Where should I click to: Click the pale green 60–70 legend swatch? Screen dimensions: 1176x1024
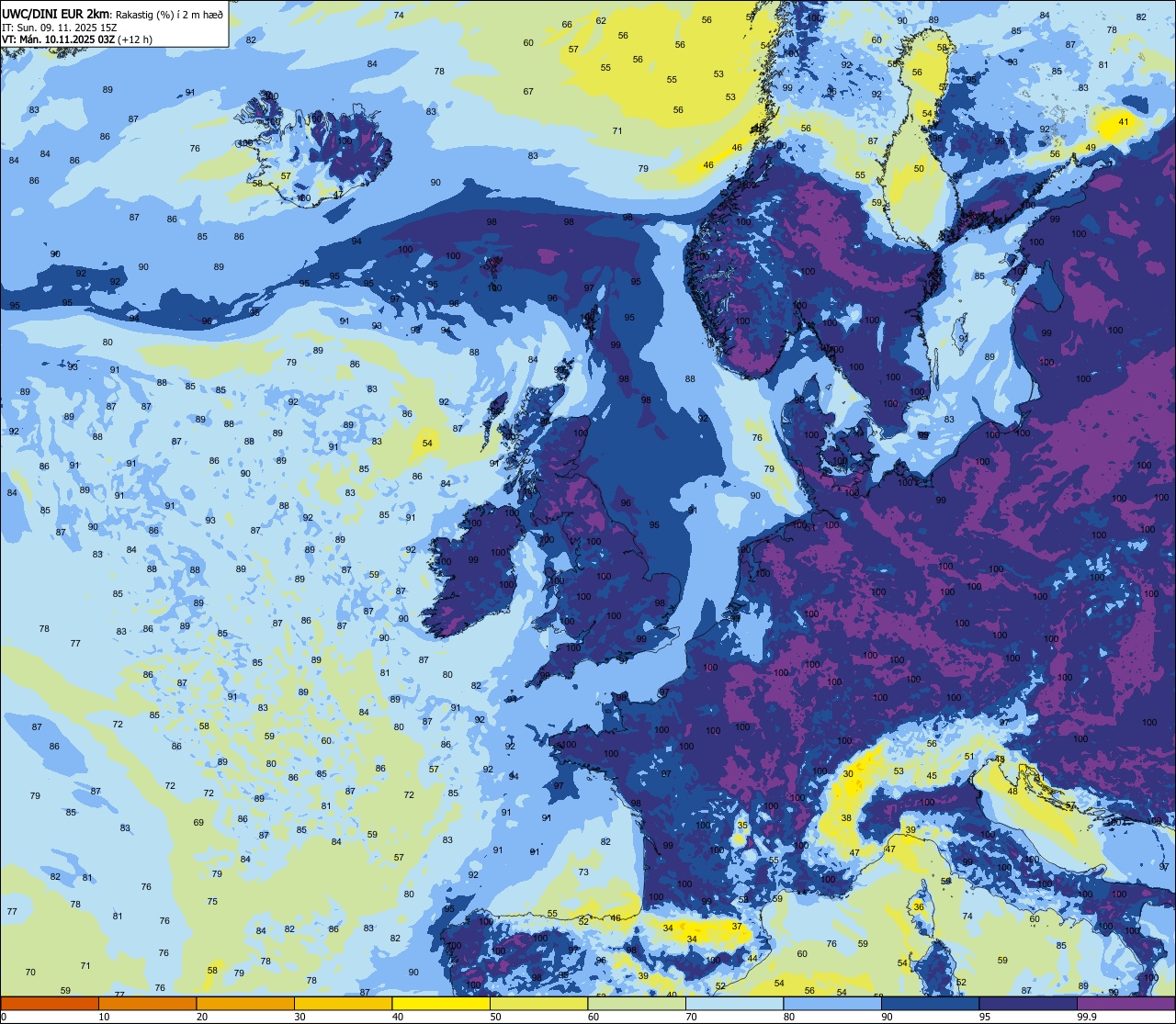point(637,1003)
